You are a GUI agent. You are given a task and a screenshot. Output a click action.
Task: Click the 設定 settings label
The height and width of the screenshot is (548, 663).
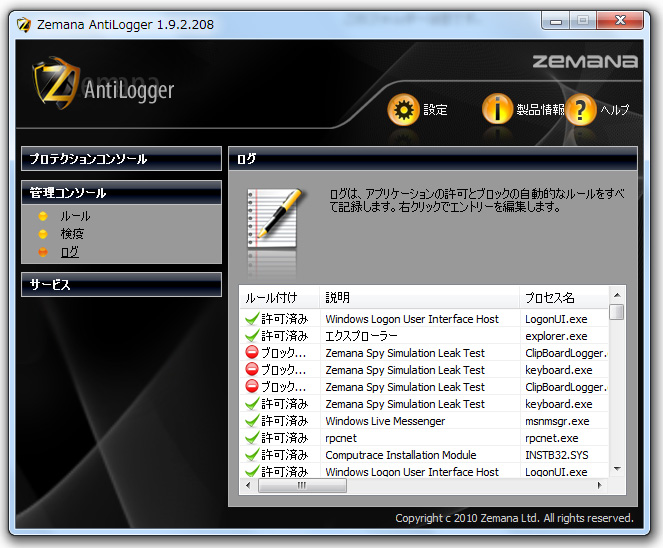tap(436, 110)
